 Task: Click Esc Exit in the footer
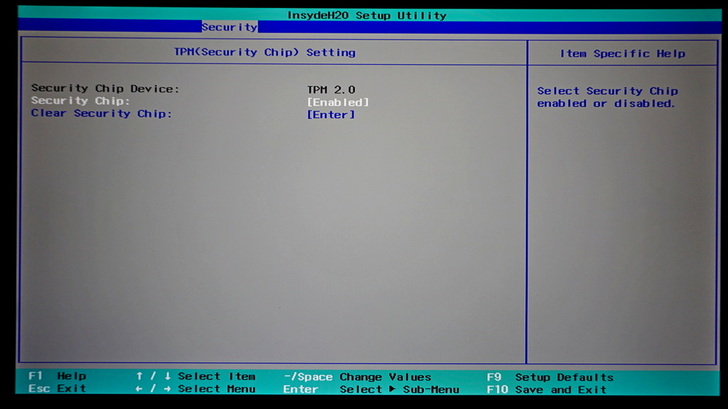coord(57,388)
